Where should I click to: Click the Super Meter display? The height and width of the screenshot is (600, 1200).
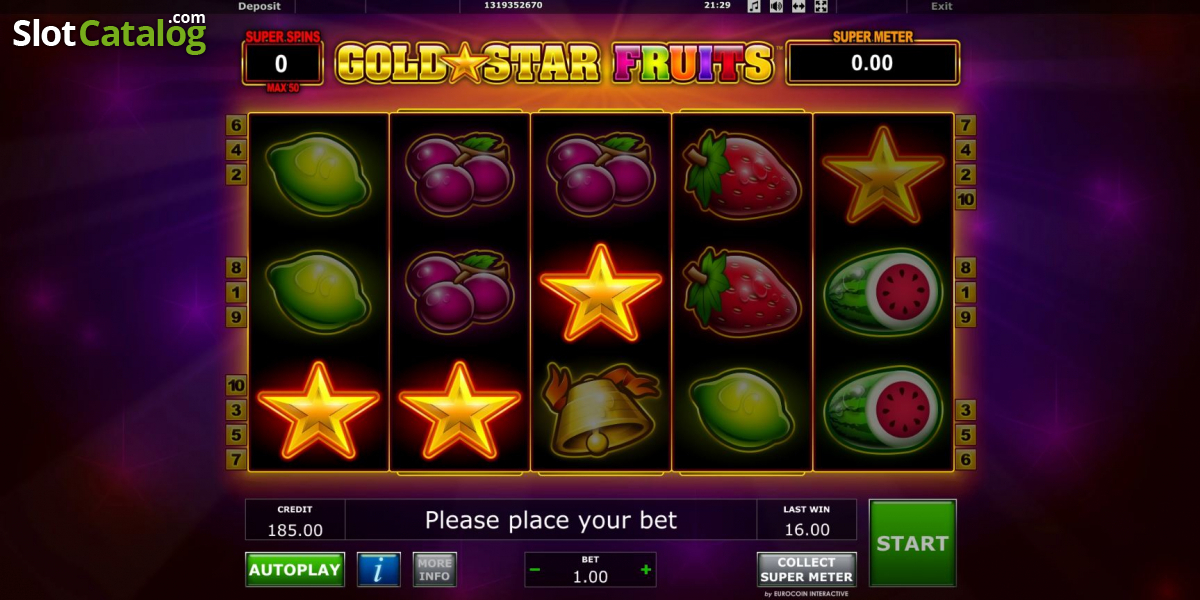pos(872,63)
